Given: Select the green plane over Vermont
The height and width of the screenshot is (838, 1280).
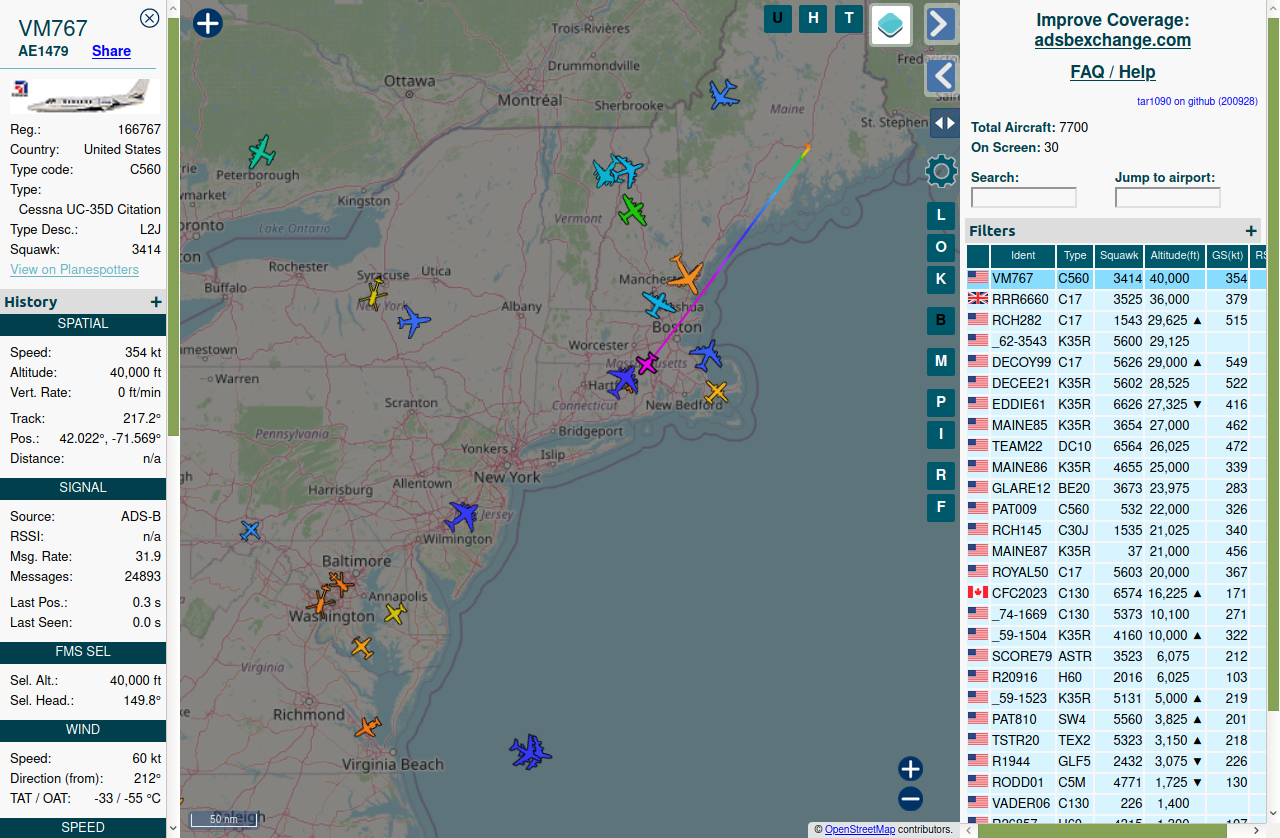Looking at the screenshot, I should 632,210.
